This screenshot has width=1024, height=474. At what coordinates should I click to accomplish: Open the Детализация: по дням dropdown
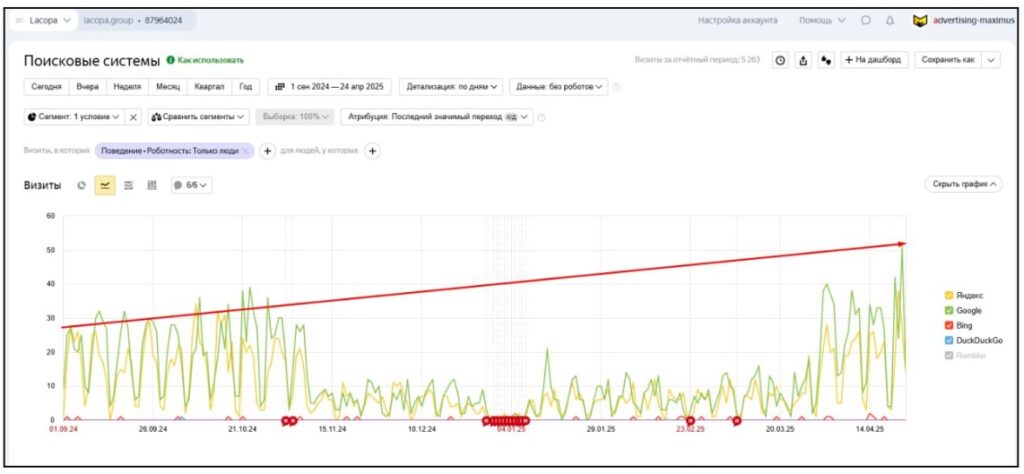[x=450, y=87]
